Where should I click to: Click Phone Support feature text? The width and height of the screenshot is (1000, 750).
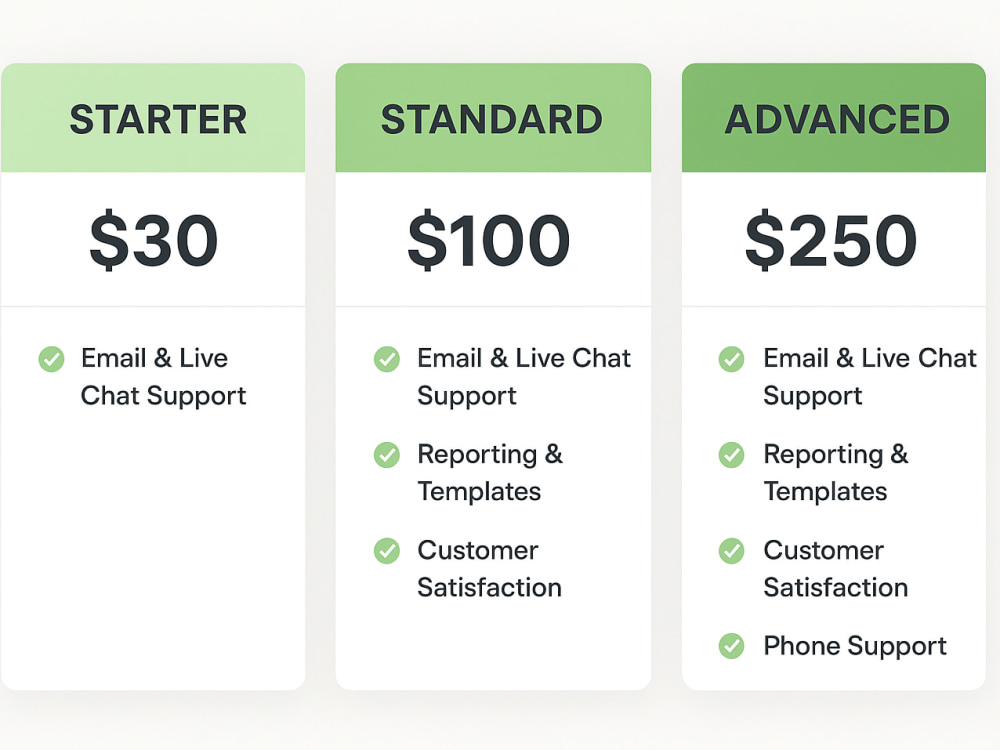855,647
